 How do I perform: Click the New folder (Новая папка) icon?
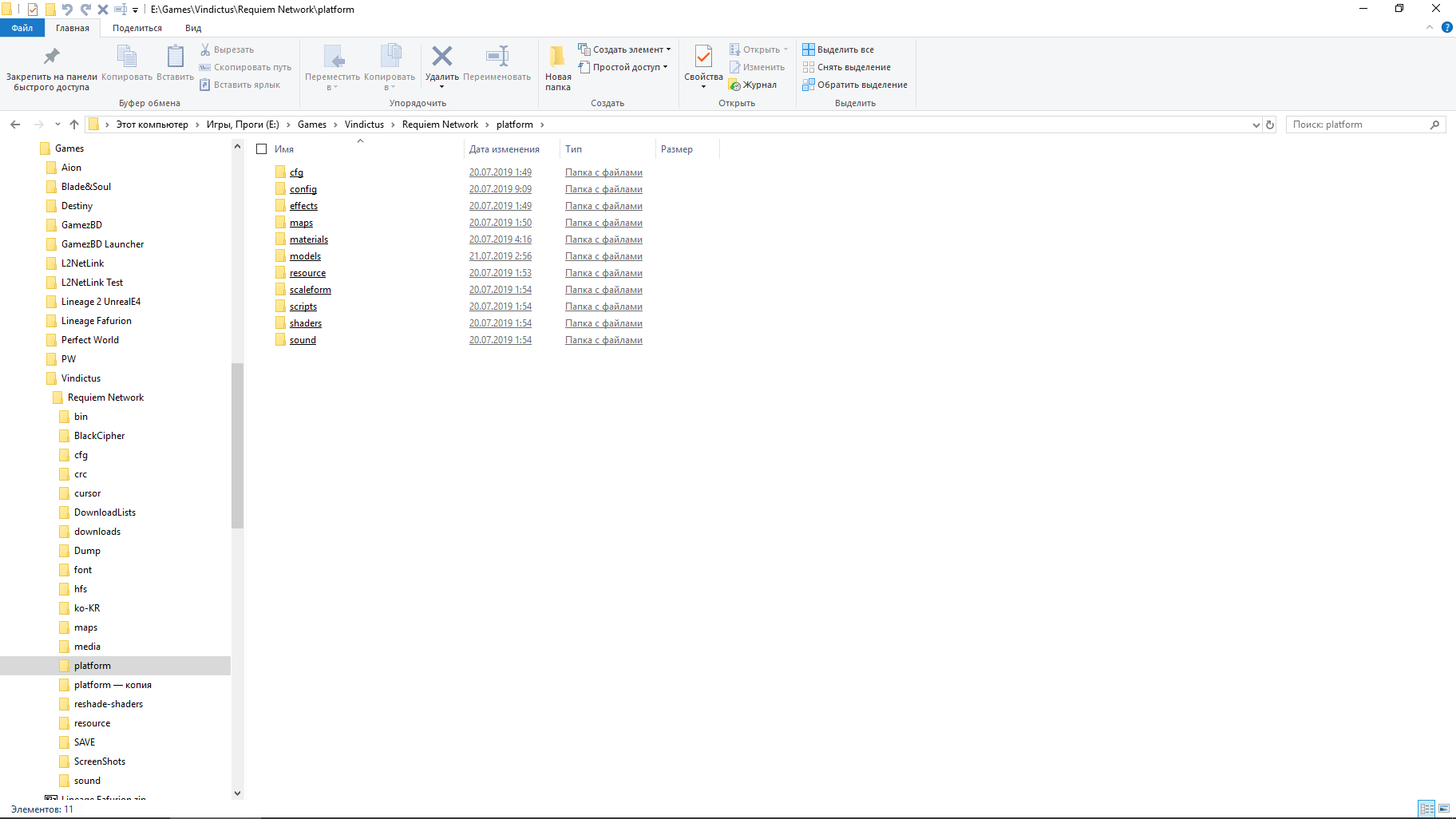558,57
